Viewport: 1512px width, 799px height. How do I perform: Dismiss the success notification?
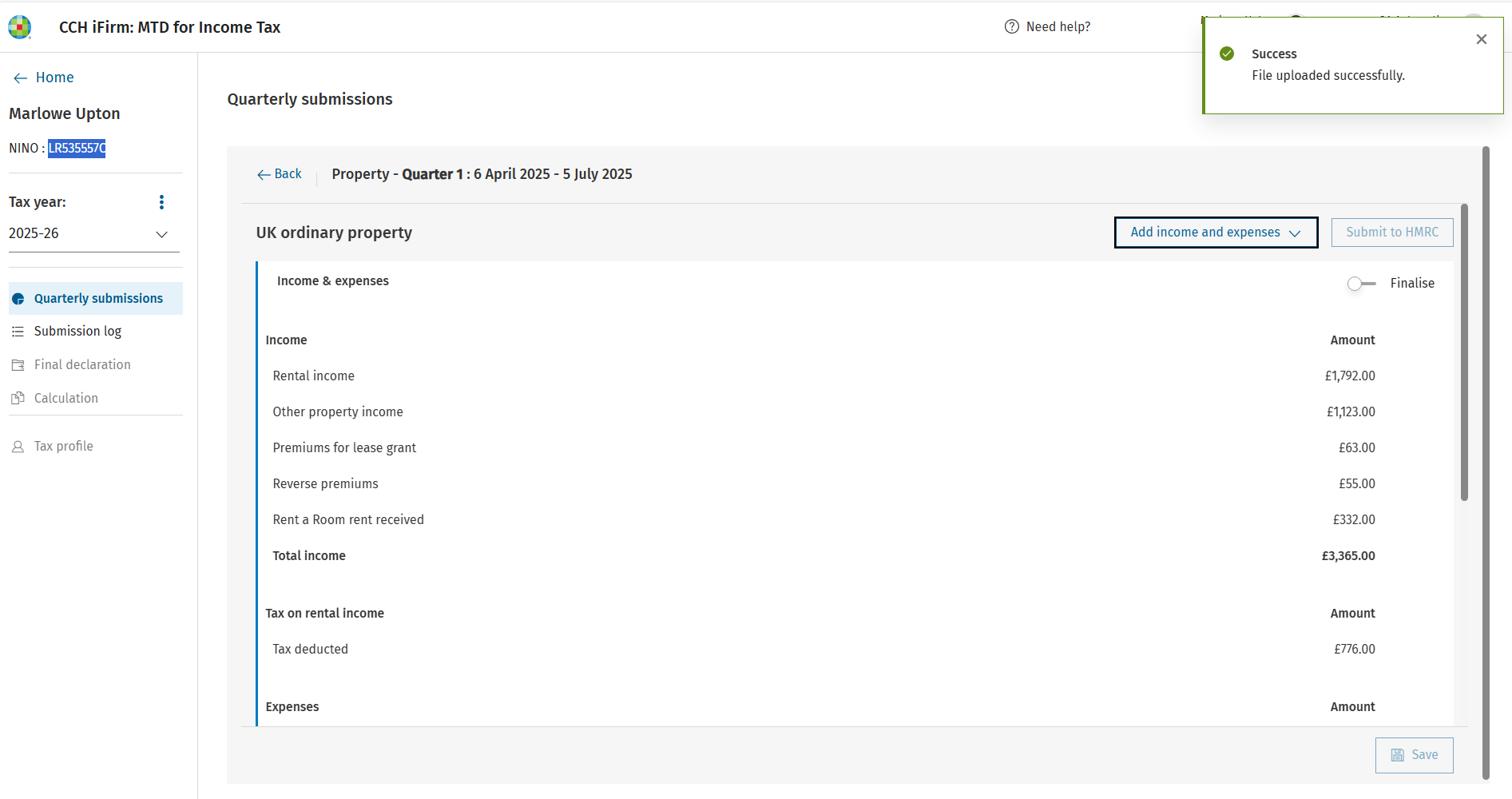pyautogui.click(x=1481, y=39)
